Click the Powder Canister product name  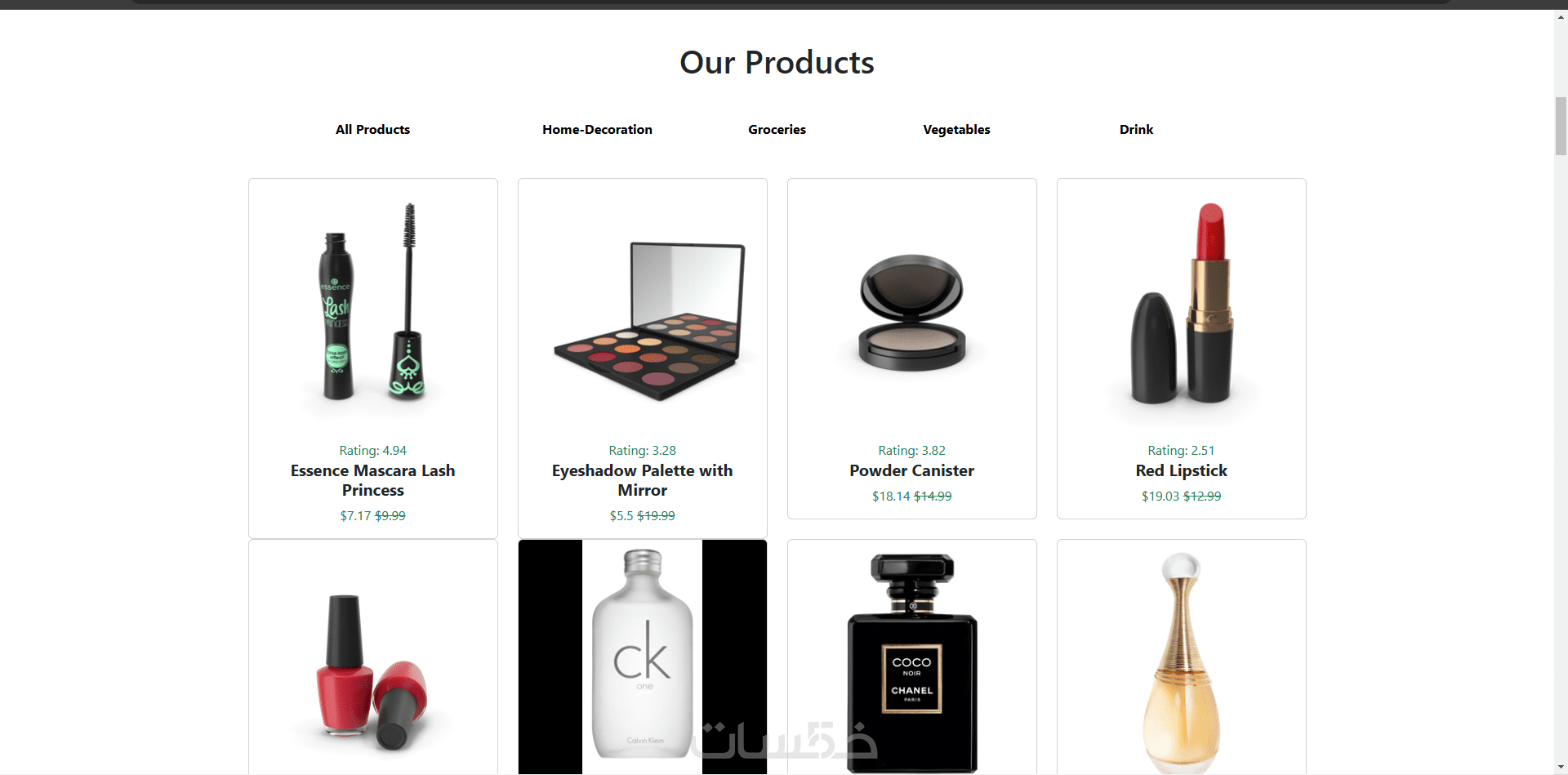coord(912,470)
